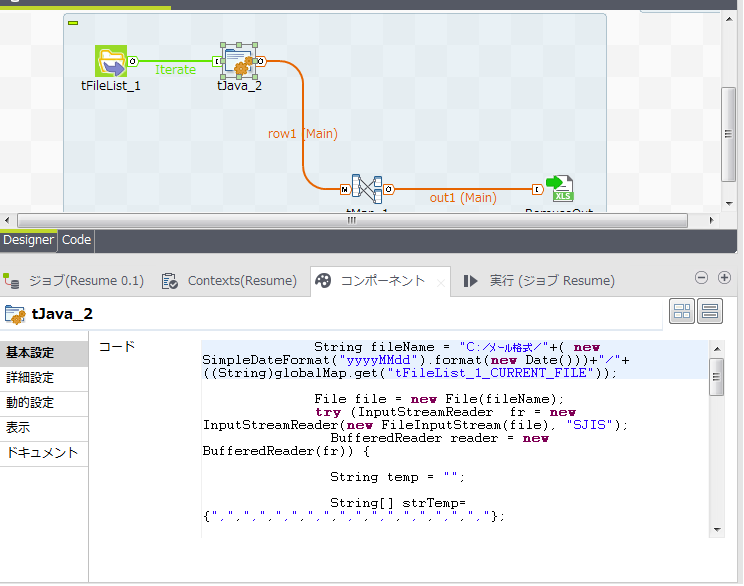Click the Iterate link label
This screenshot has width=744, height=586.
(176, 70)
